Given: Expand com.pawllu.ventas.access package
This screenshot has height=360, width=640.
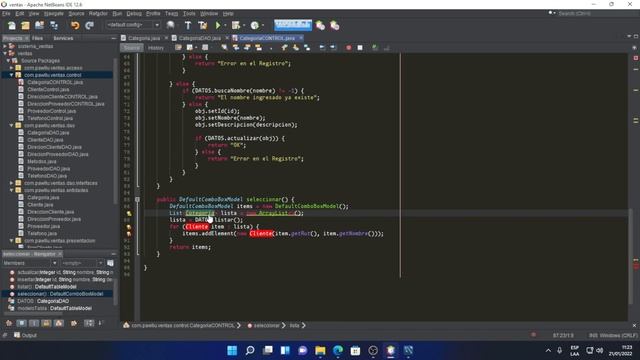Looking at the screenshot, I should pyautogui.click(x=11, y=68).
